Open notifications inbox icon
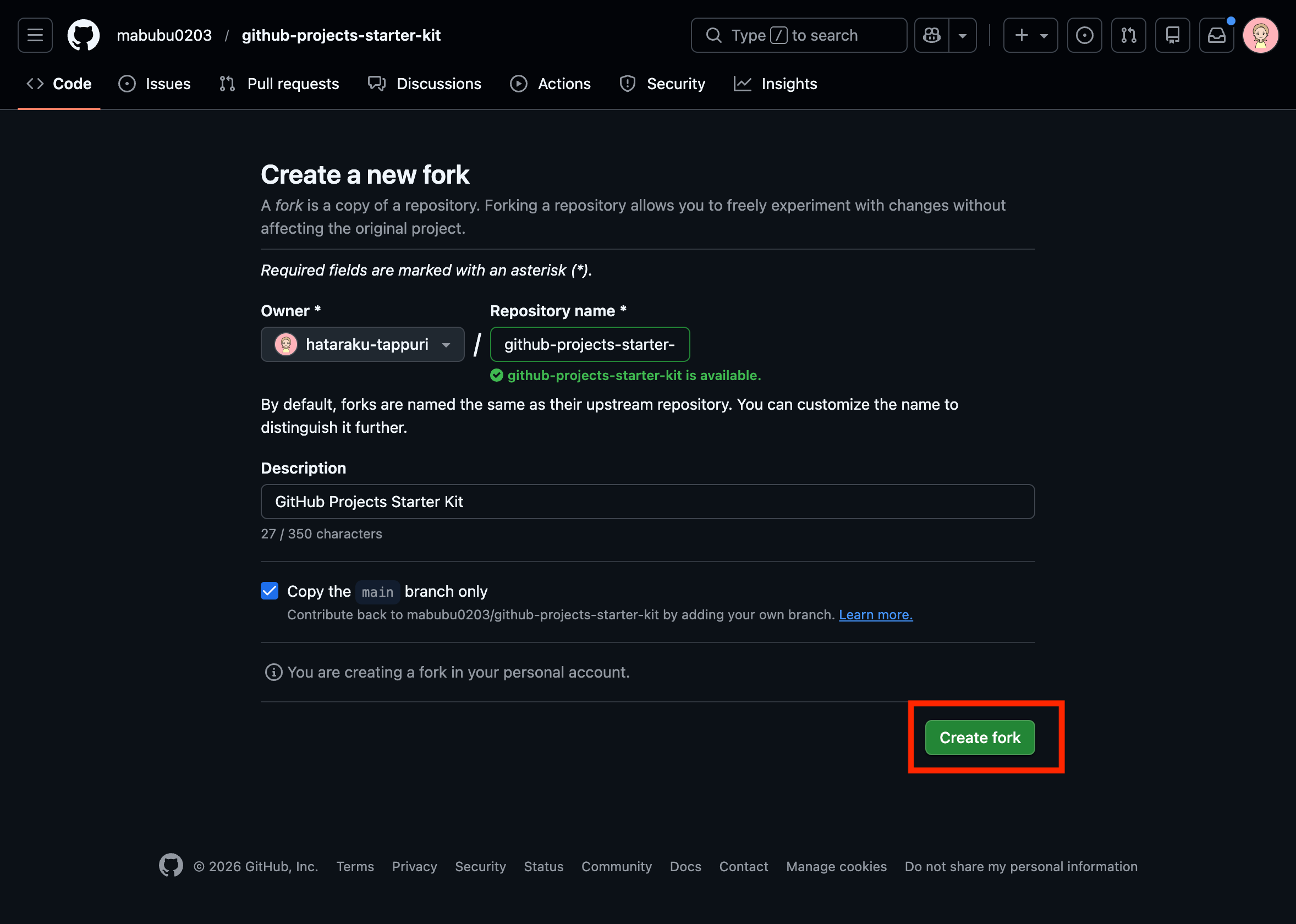Screen dimensions: 1296x924 [x=1216, y=35]
